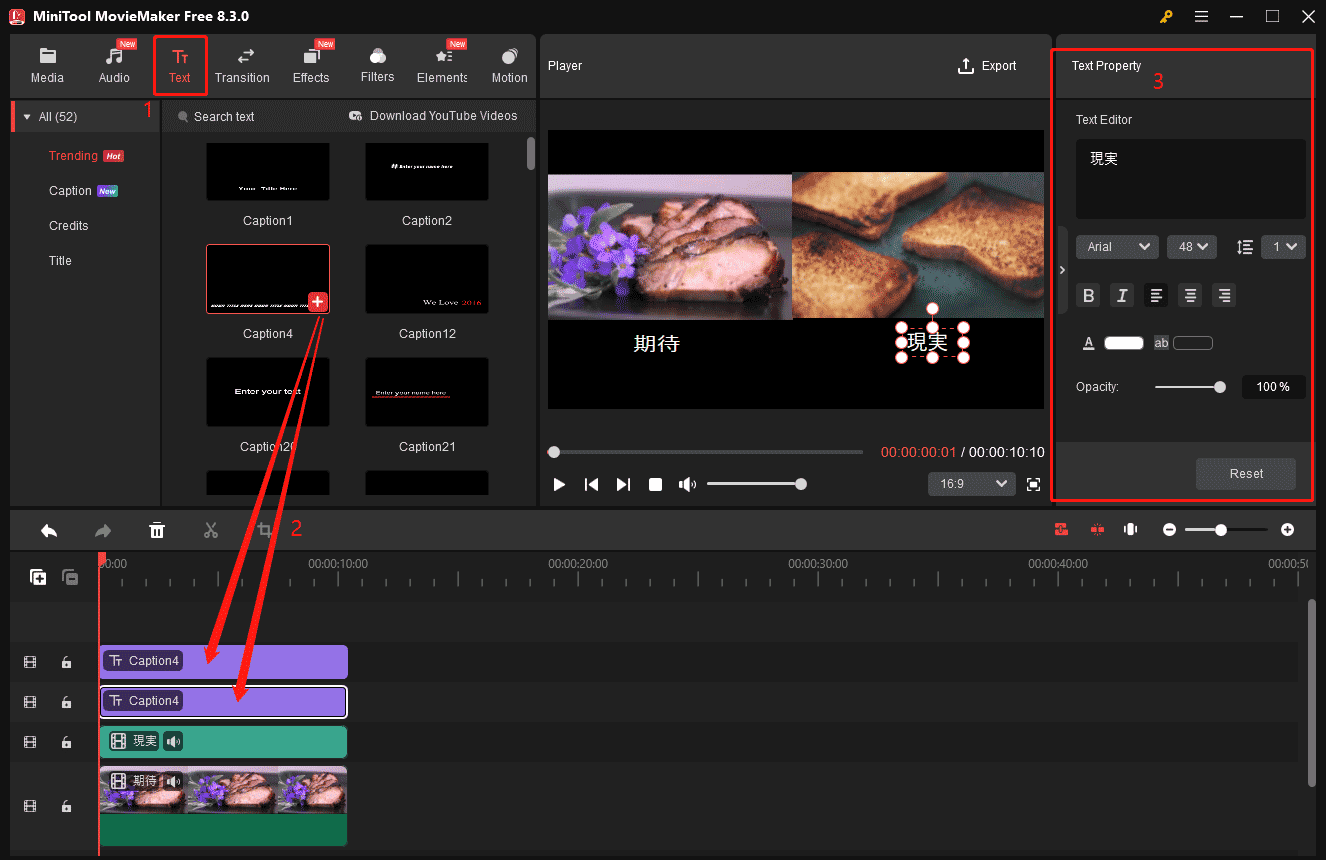Open Download YouTube Videos
This screenshot has width=1326, height=860.
point(433,116)
